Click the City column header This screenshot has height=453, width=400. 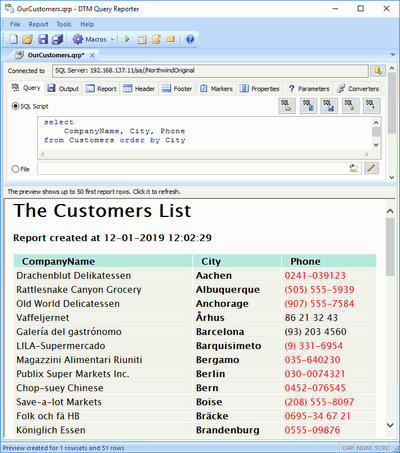237,261
